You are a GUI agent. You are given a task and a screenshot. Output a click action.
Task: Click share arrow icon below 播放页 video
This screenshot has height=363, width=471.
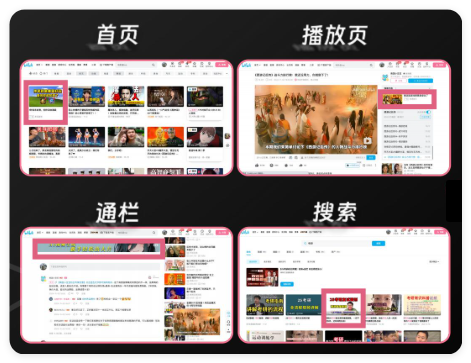pos(301,165)
